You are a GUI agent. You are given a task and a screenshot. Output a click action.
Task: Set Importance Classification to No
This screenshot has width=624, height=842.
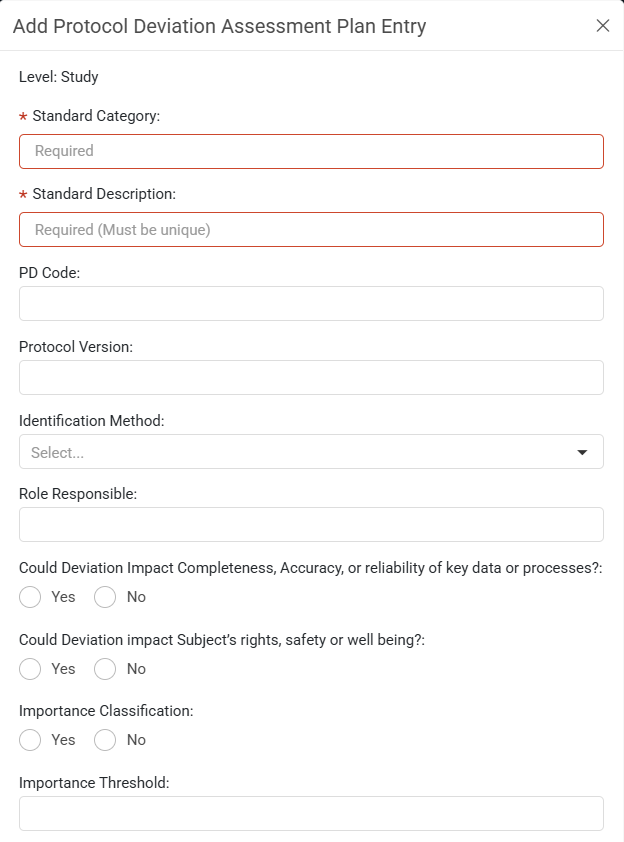click(x=105, y=740)
